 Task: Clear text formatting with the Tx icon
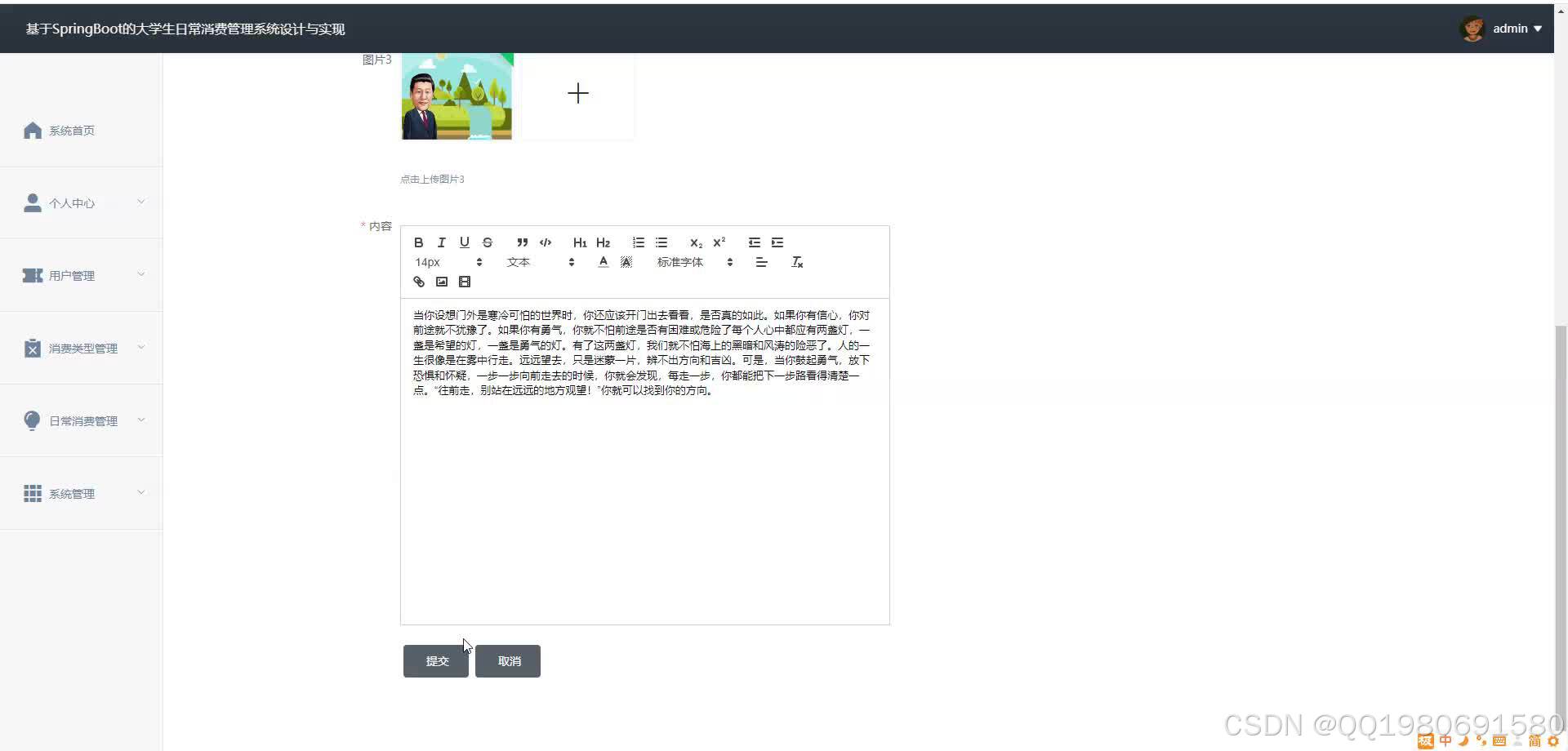(797, 261)
